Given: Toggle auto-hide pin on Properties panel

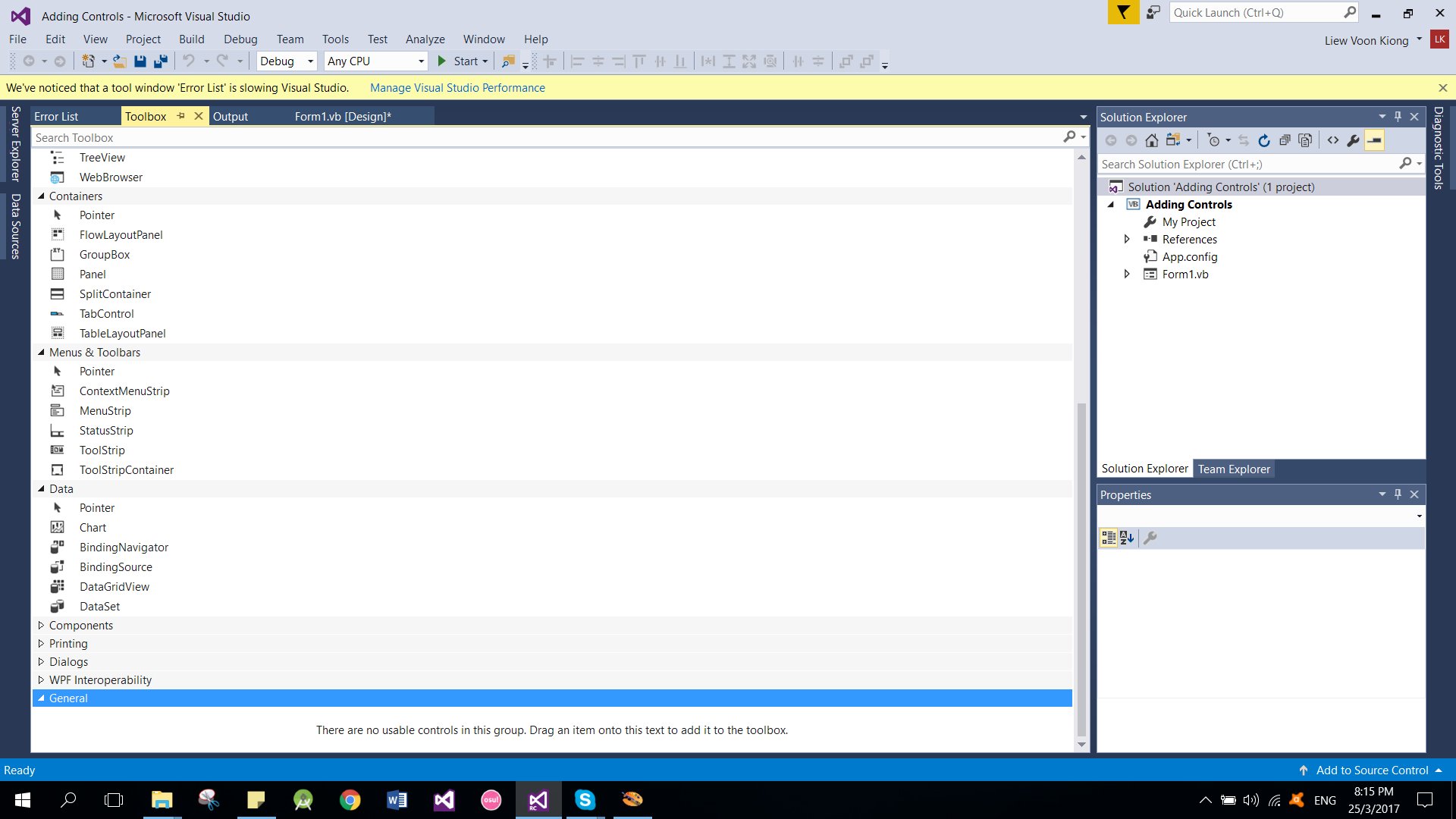Looking at the screenshot, I should [1398, 494].
